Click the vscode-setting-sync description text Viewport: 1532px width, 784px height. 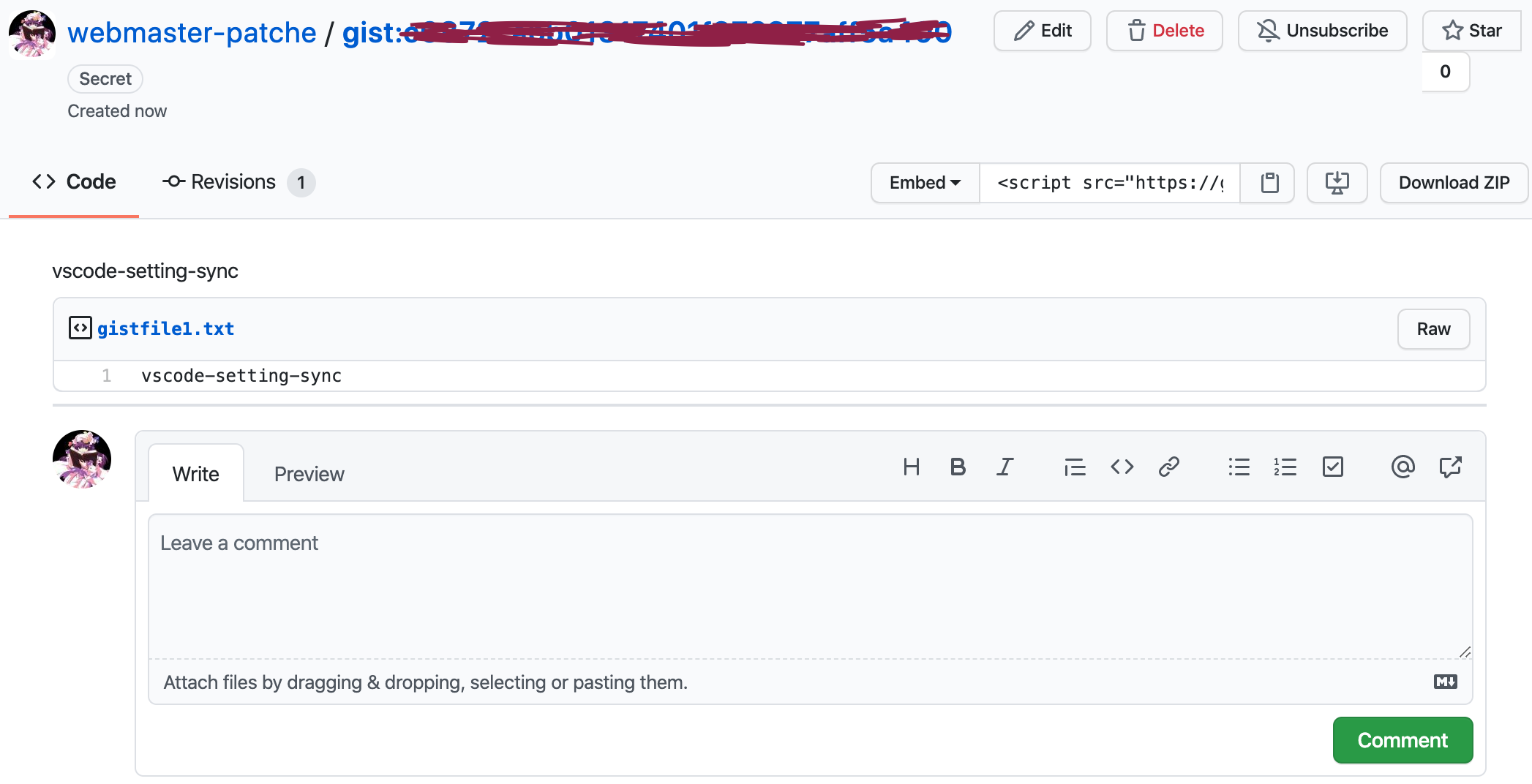(145, 271)
